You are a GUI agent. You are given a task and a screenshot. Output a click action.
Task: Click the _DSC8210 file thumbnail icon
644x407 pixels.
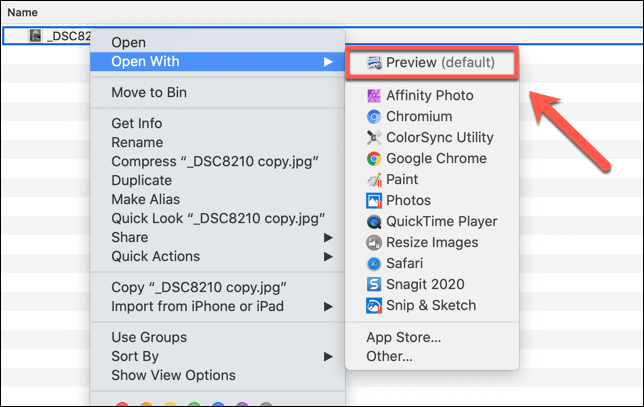[x=35, y=36]
